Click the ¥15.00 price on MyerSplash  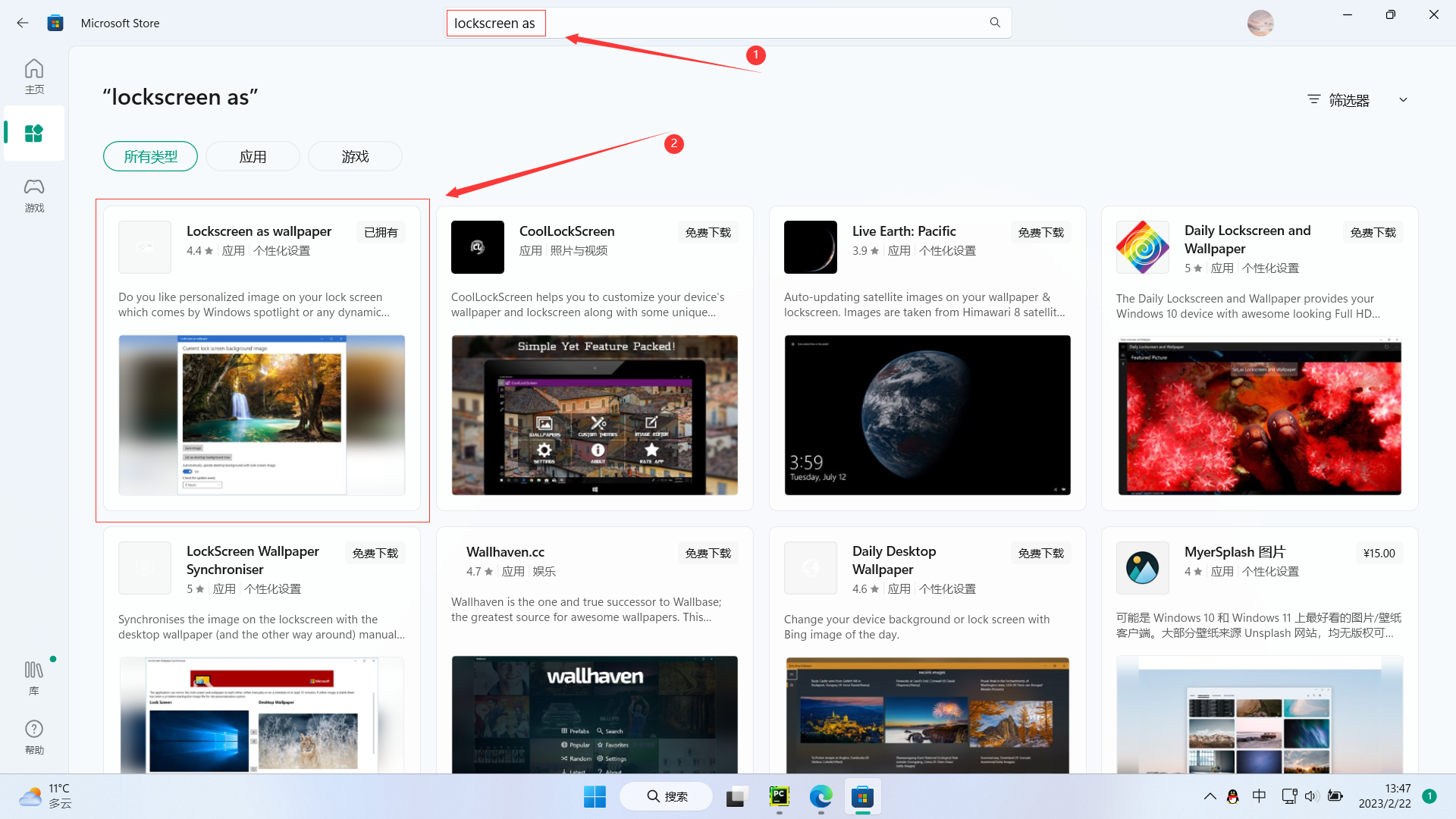tap(1379, 553)
